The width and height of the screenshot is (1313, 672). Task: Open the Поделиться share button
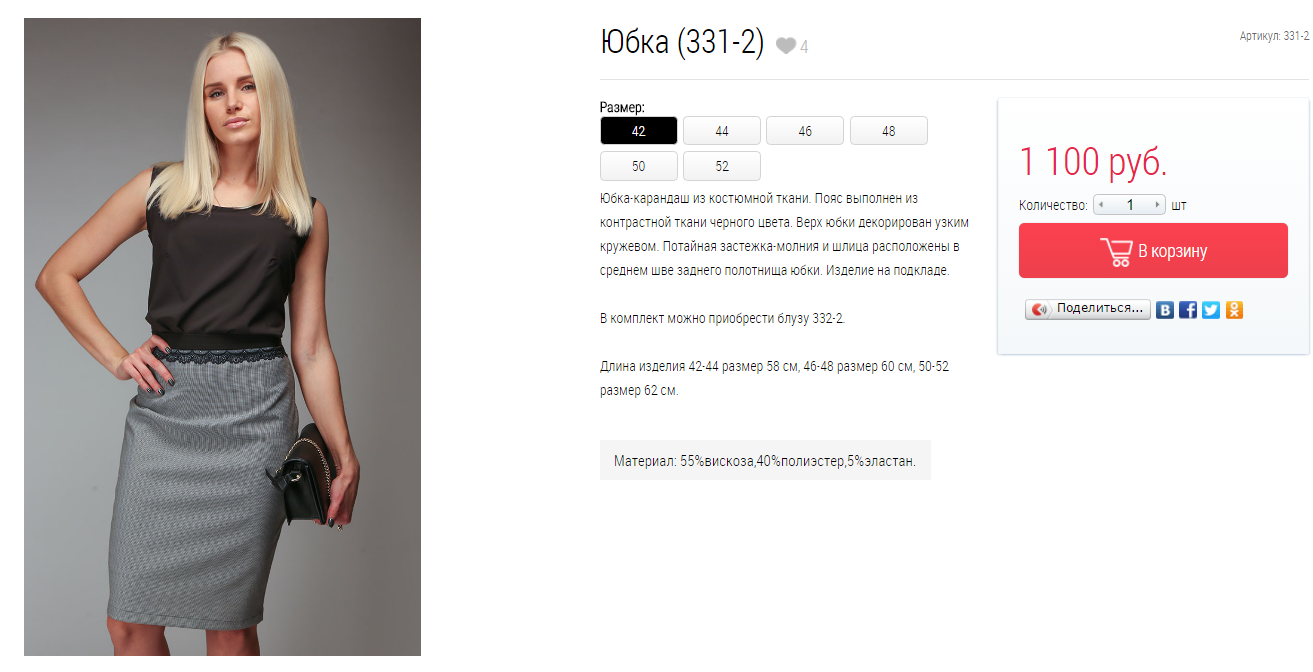1088,309
